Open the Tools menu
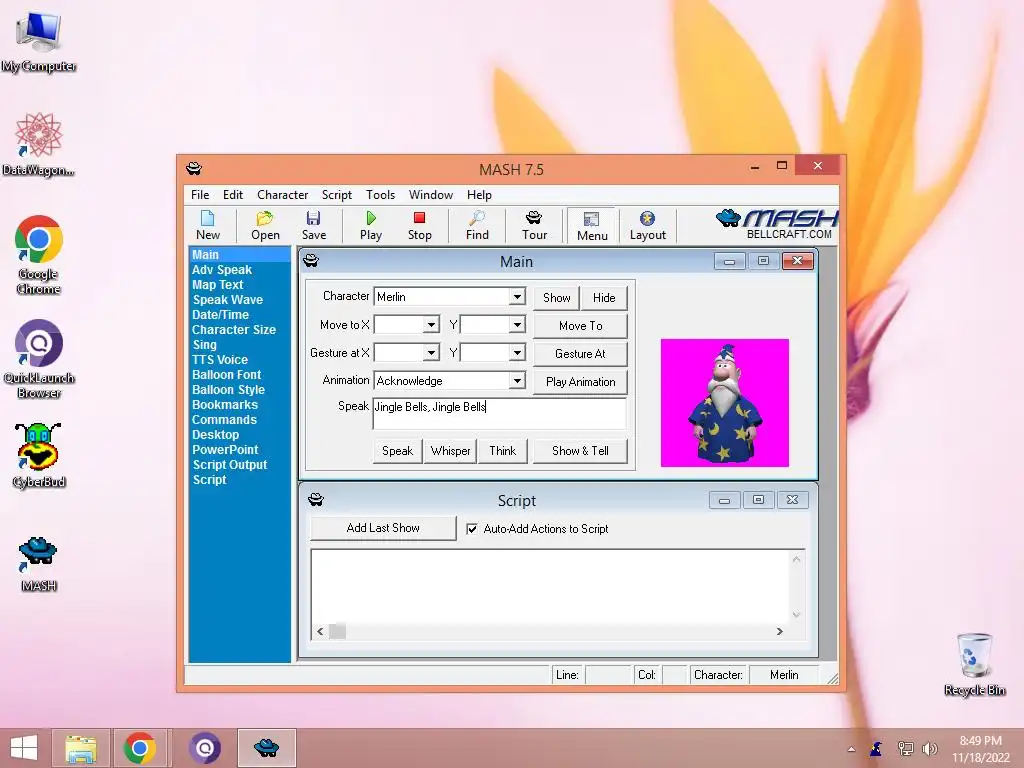This screenshot has height=768, width=1024. 380,195
